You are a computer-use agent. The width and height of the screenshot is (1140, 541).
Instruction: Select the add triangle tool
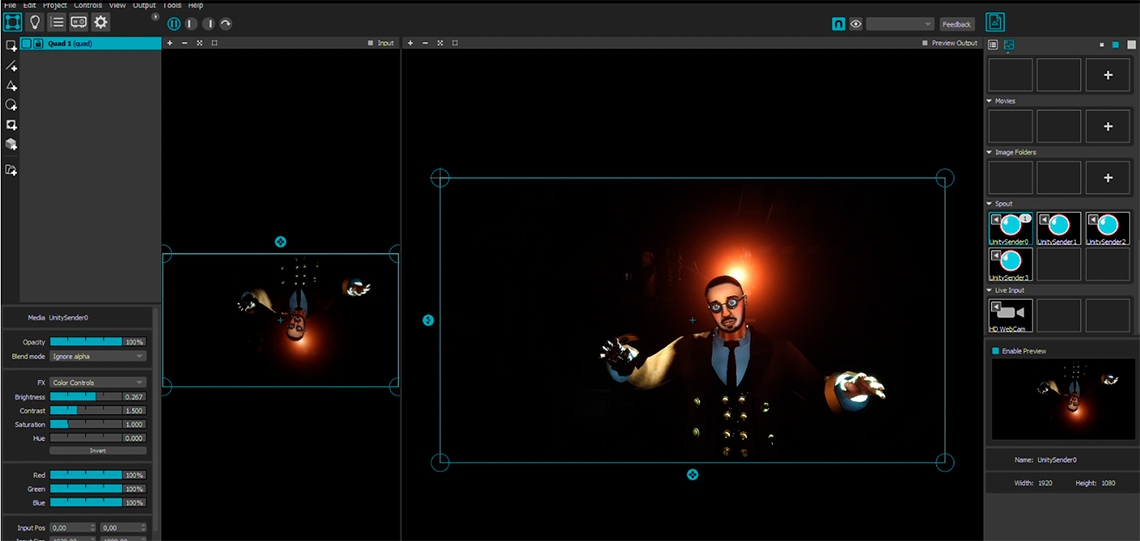tap(11, 85)
